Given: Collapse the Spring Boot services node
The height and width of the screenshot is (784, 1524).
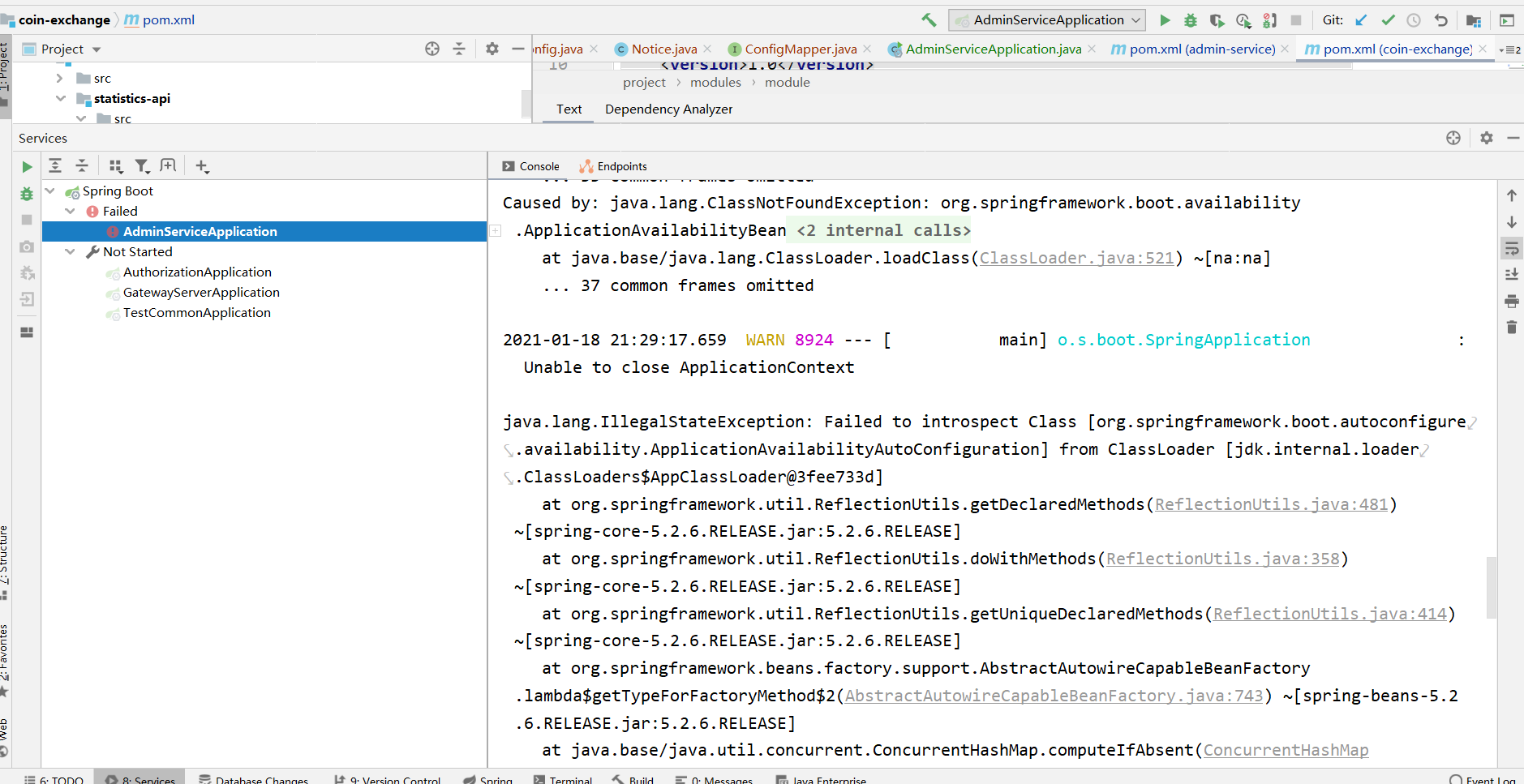Looking at the screenshot, I should tap(50, 191).
